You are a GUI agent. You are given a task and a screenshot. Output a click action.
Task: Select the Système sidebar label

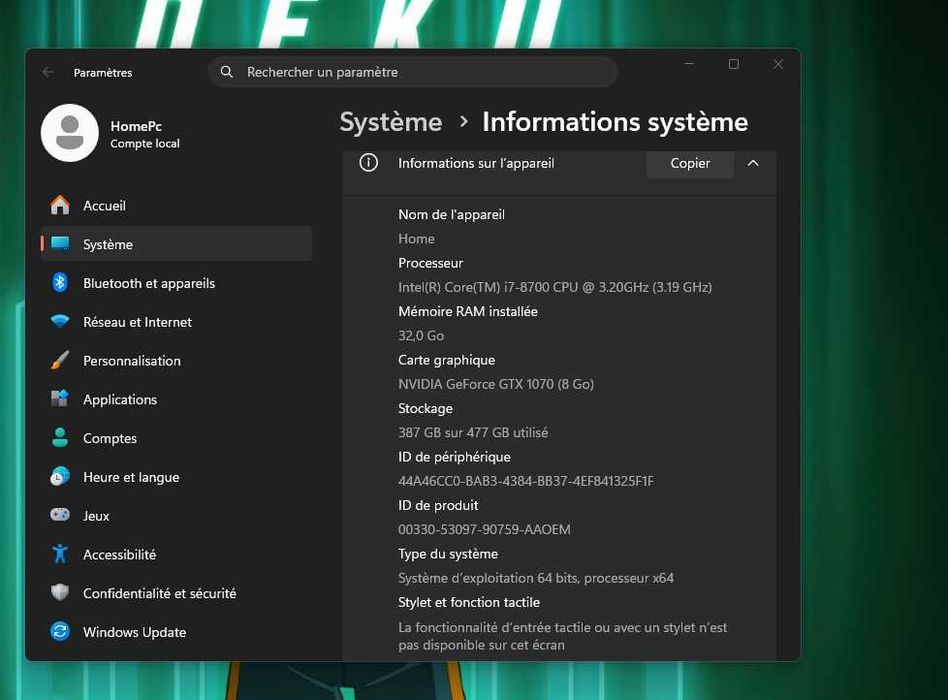point(108,244)
